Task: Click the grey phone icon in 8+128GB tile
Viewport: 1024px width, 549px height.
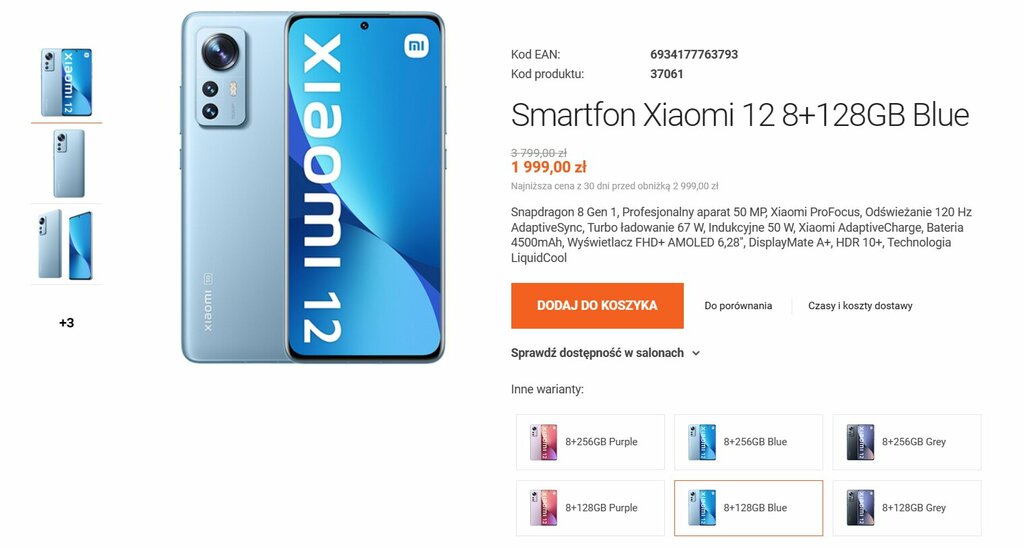Action: [x=860, y=508]
